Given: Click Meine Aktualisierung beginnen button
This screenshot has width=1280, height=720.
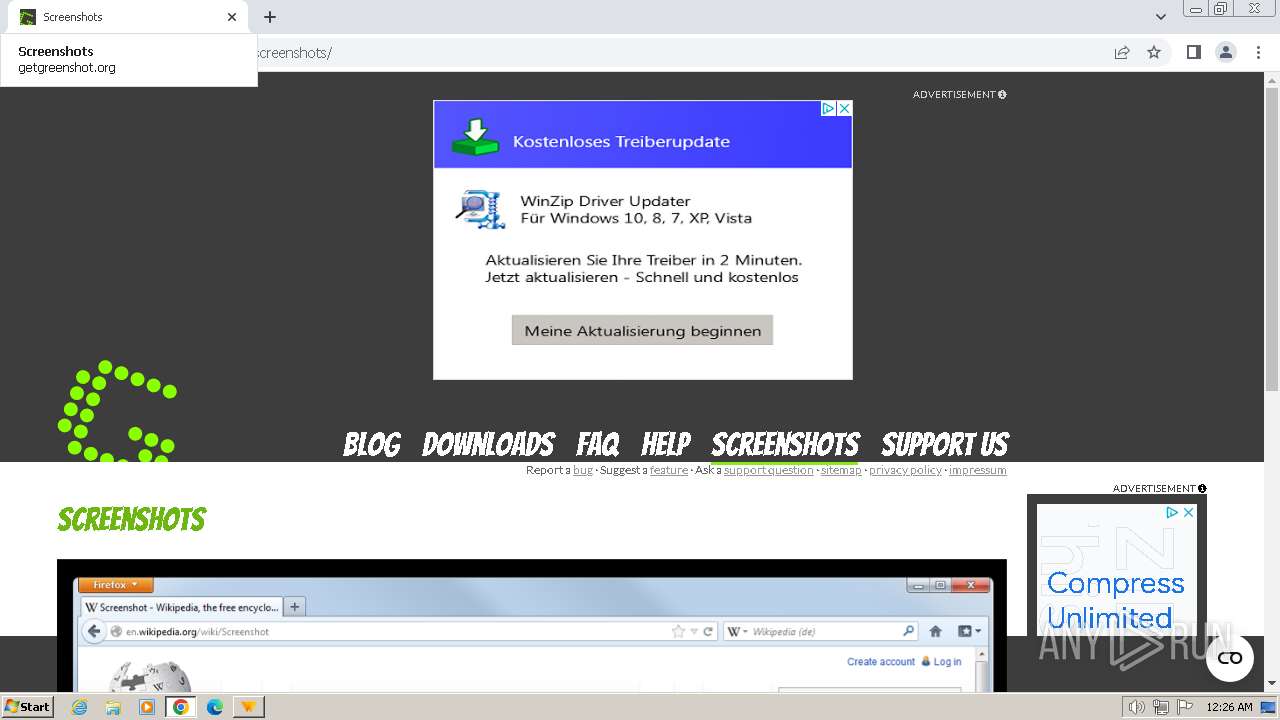Looking at the screenshot, I should point(642,330).
